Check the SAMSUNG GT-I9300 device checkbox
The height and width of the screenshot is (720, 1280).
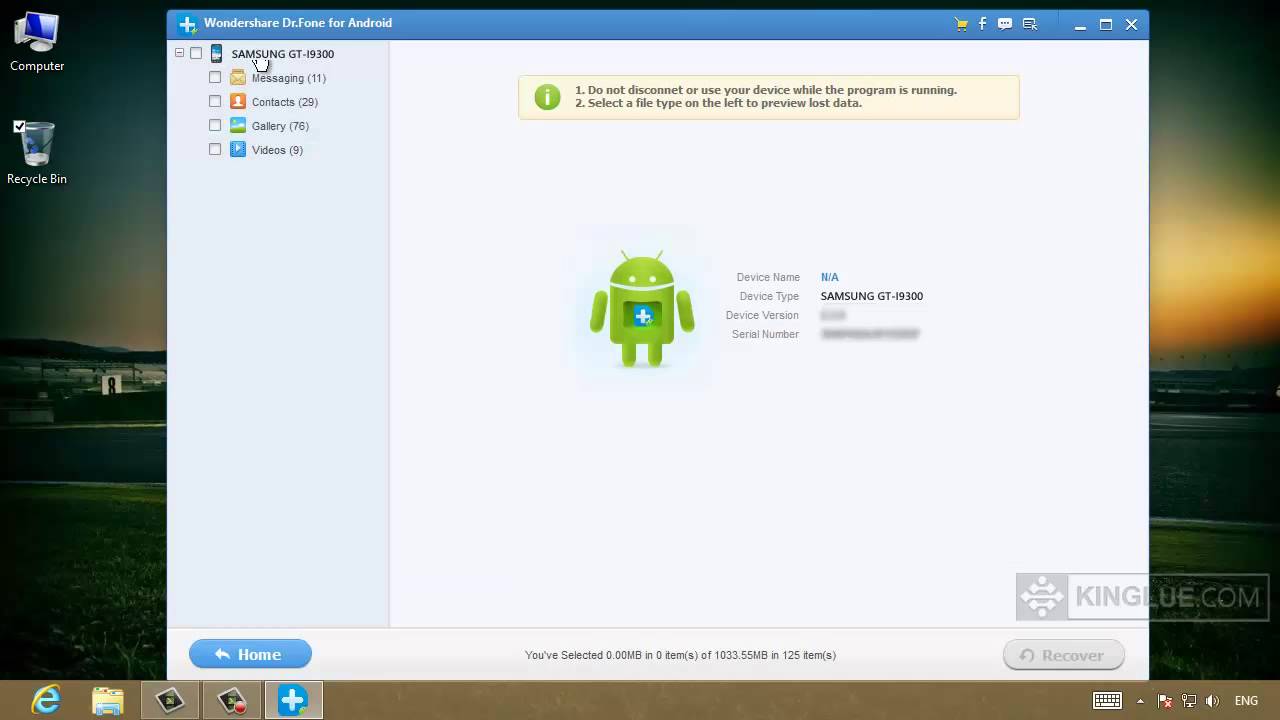tap(196, 53)
